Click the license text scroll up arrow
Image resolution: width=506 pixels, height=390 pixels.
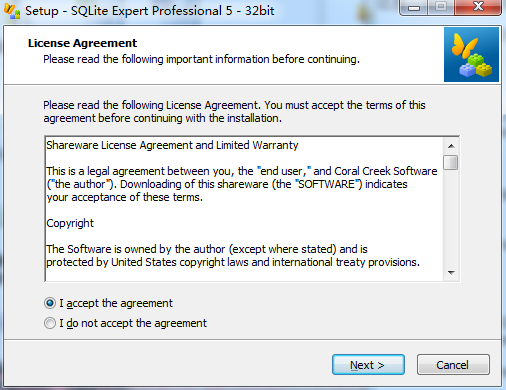pos(451,146)
